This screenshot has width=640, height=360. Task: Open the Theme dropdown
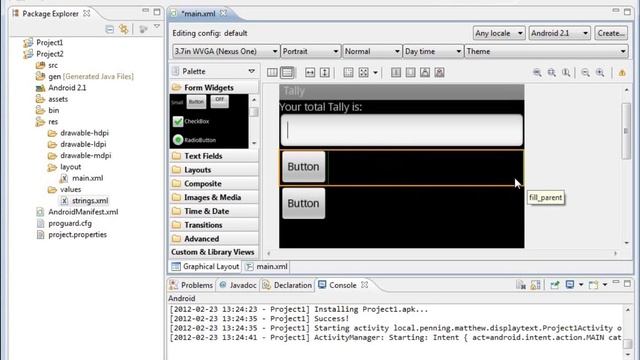(x=546, y=51)
